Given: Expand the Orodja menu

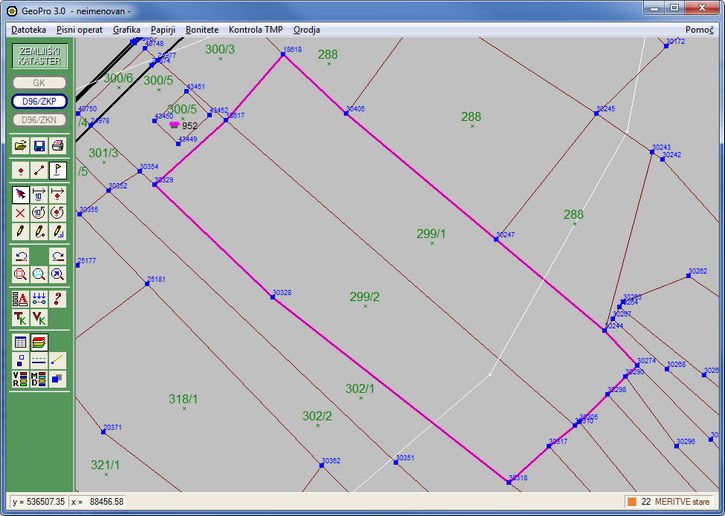Looking at the screenshot, I should click(x=306, y=30).
